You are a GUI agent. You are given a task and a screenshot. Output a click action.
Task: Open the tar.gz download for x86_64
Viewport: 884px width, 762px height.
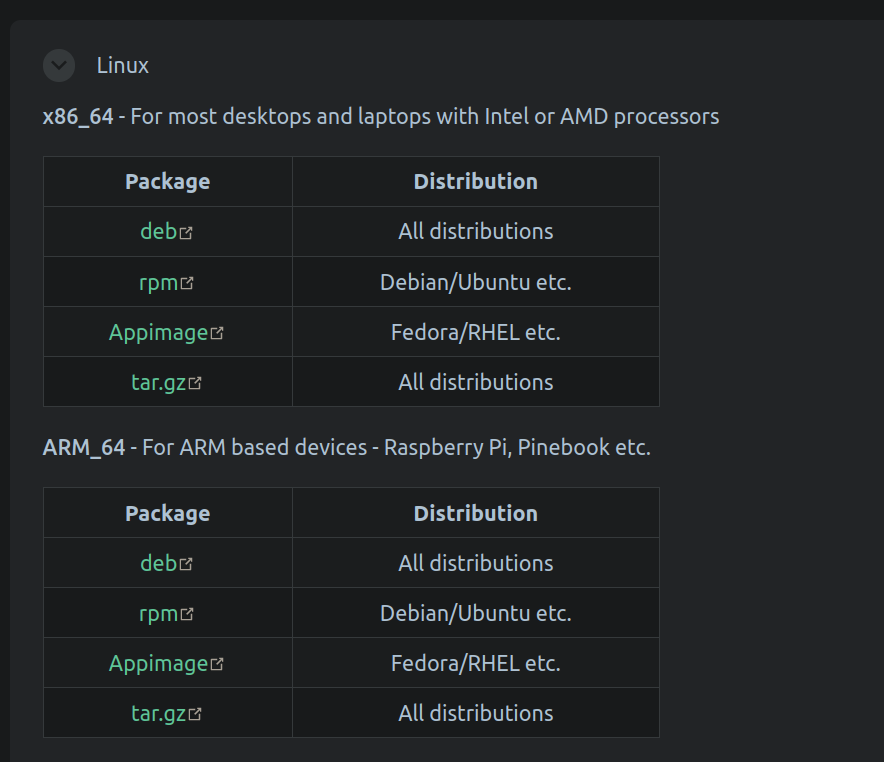click(163, 381)
